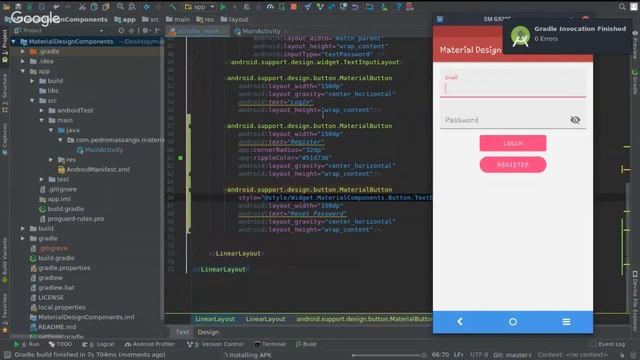640x360 pixels.
Task: Open the Logcat tool window tab
Action: tap(98, 344)
